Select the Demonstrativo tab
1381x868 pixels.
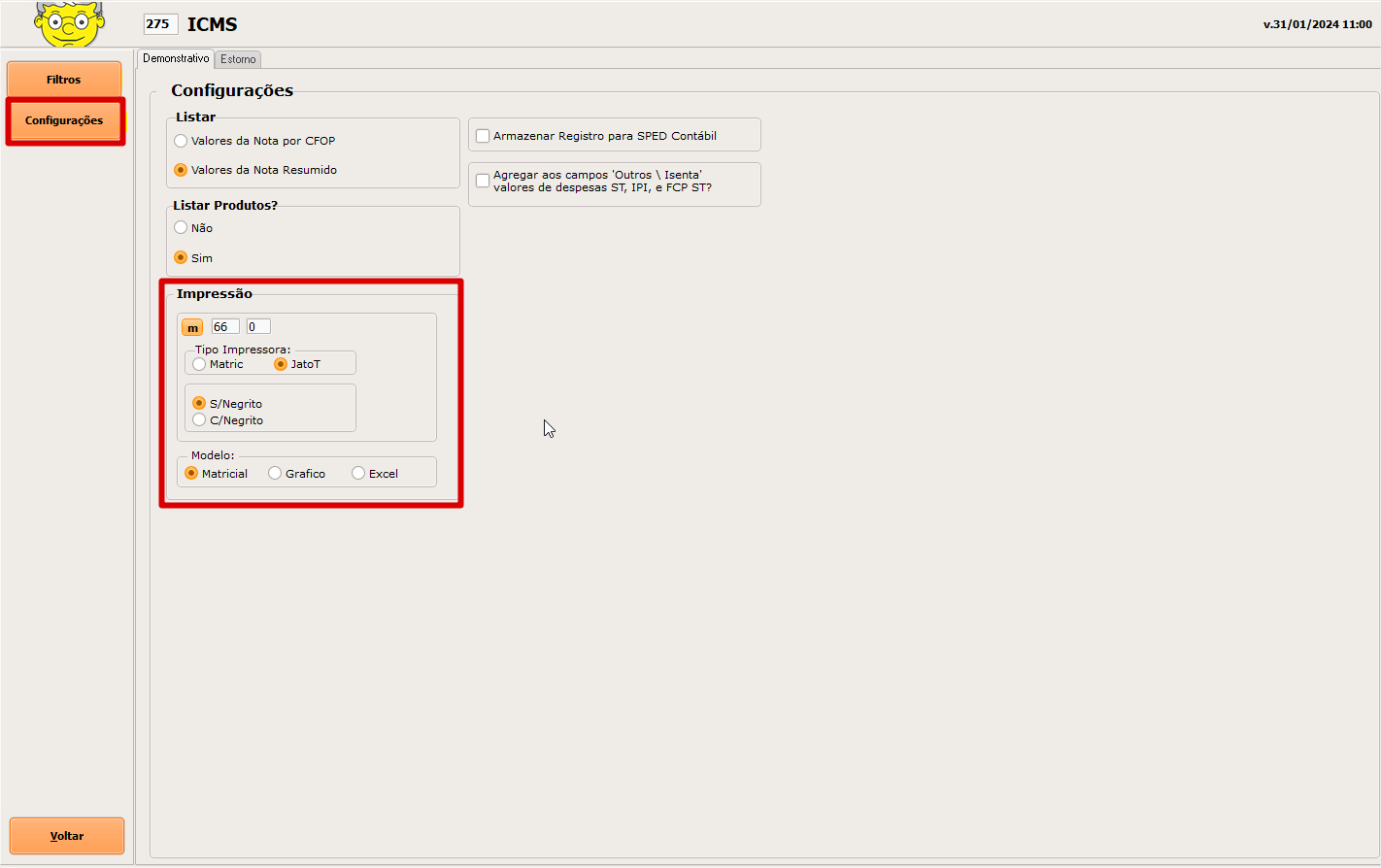[x=176, y=58]
